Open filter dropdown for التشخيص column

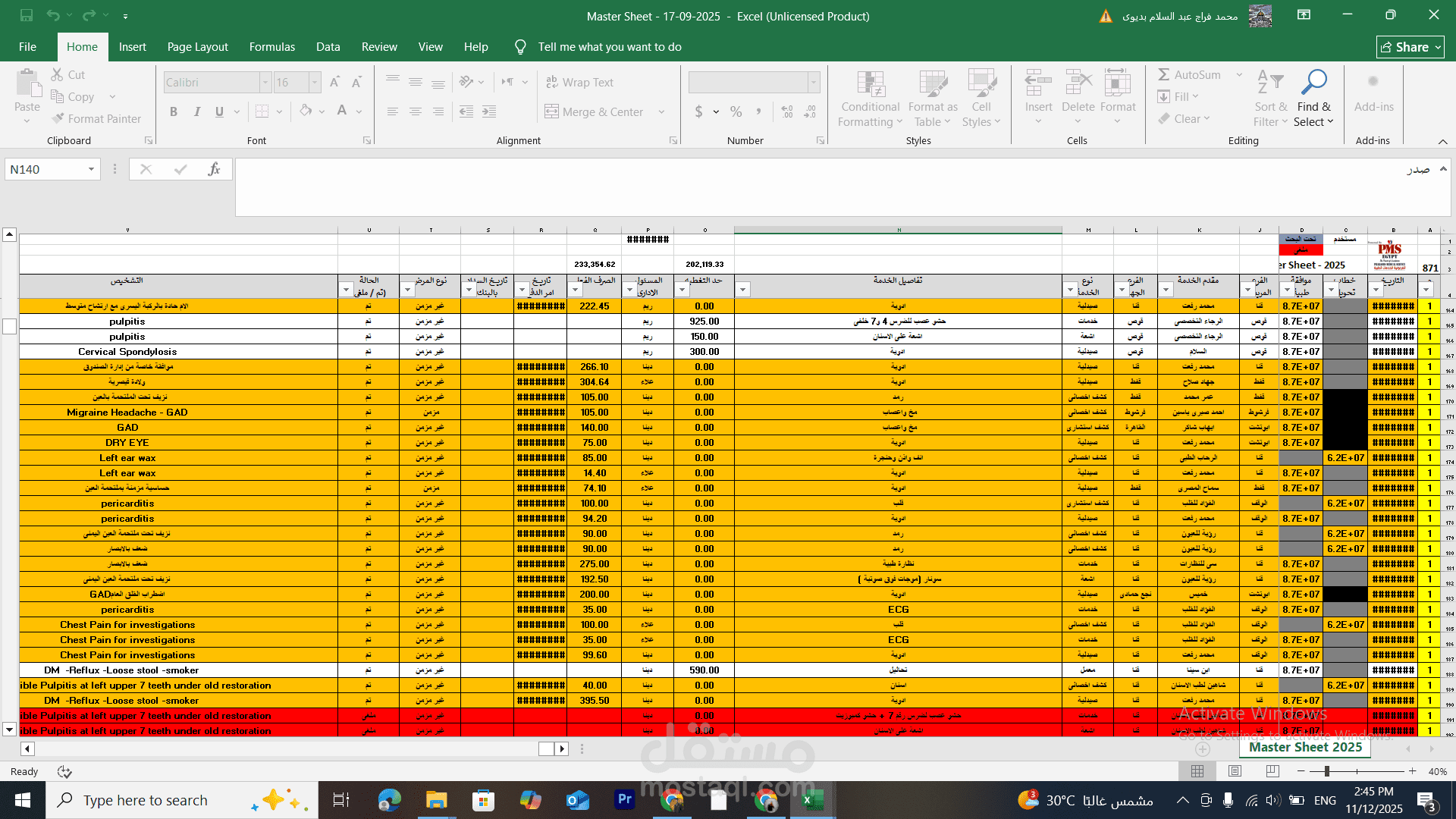(347, 290)
